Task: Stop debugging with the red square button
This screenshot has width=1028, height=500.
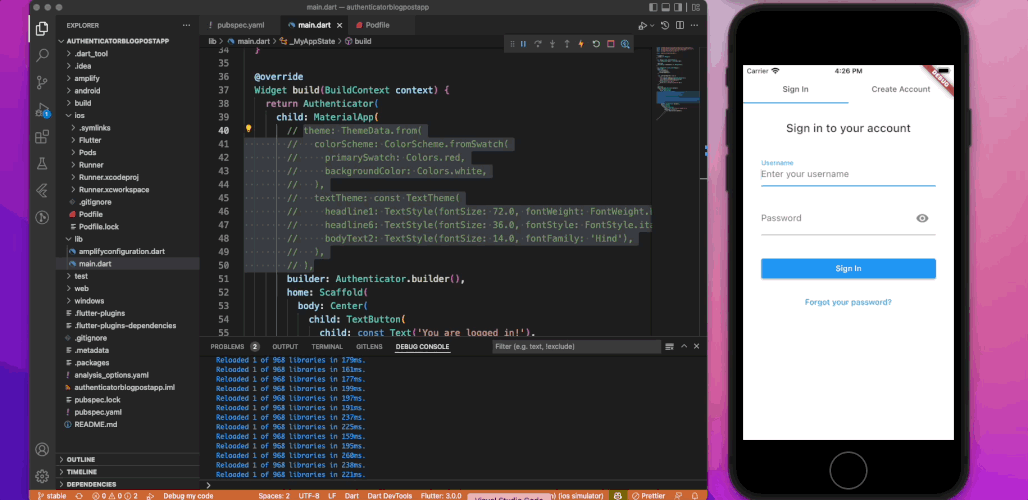Action: [x=610, y=44]
